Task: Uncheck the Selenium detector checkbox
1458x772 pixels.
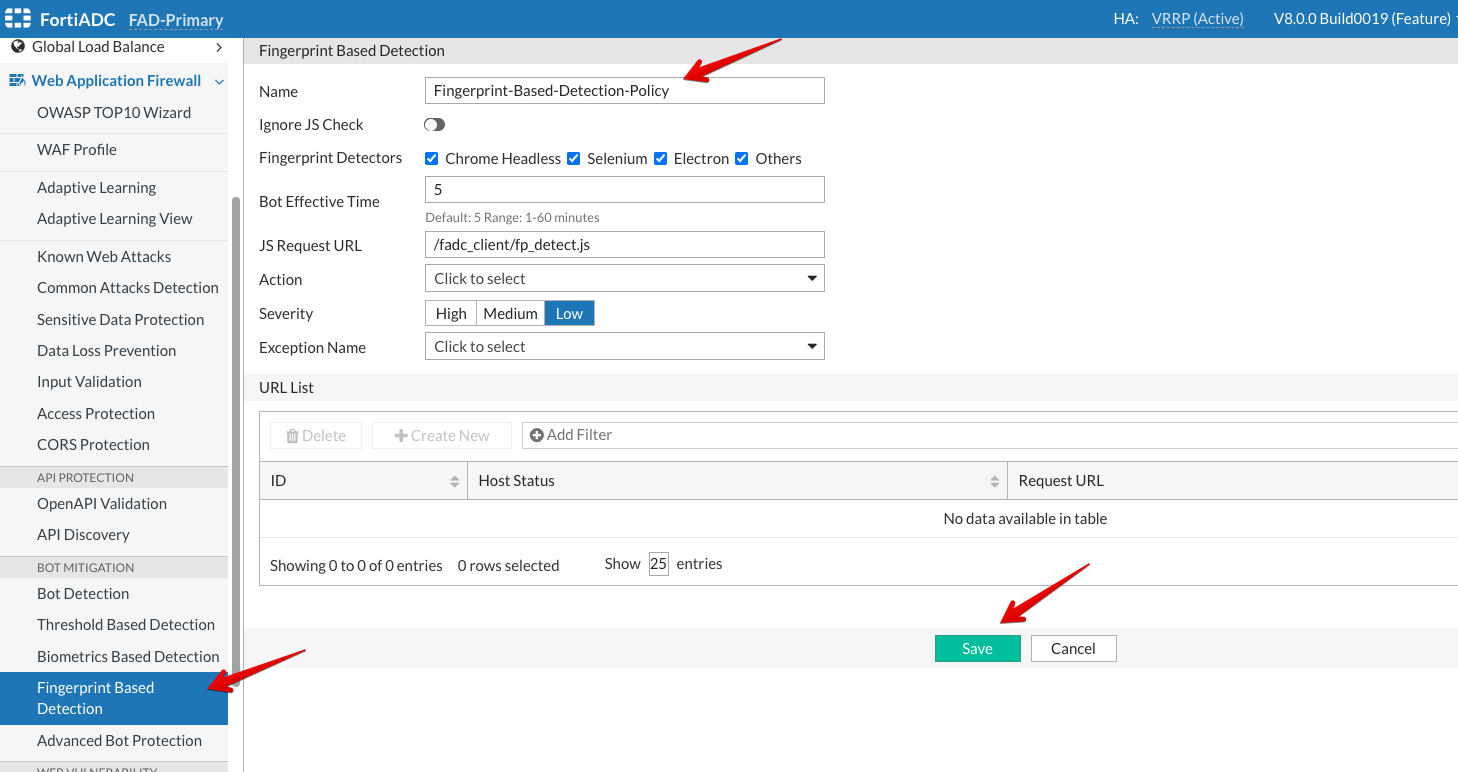Action: (574, 159)
